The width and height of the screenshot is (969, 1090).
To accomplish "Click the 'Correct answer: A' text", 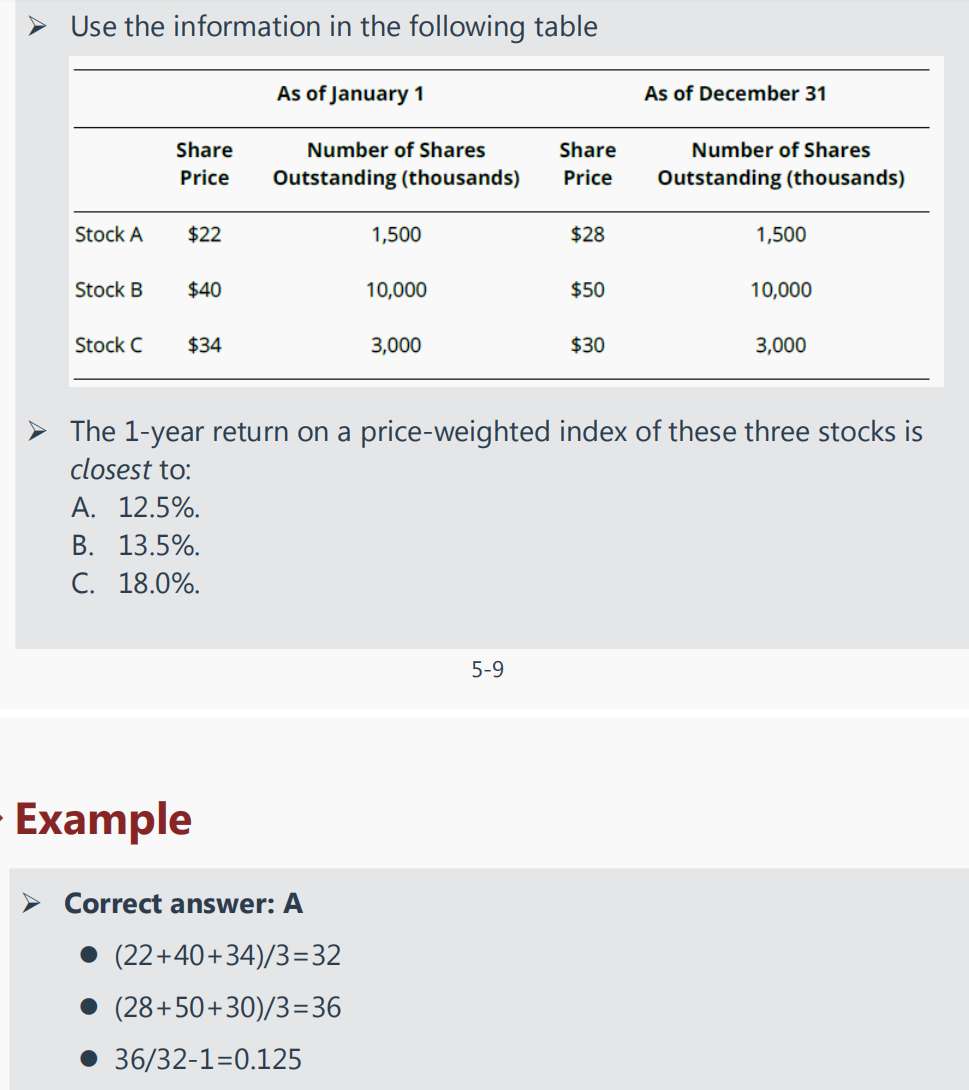I will [183, 904].
